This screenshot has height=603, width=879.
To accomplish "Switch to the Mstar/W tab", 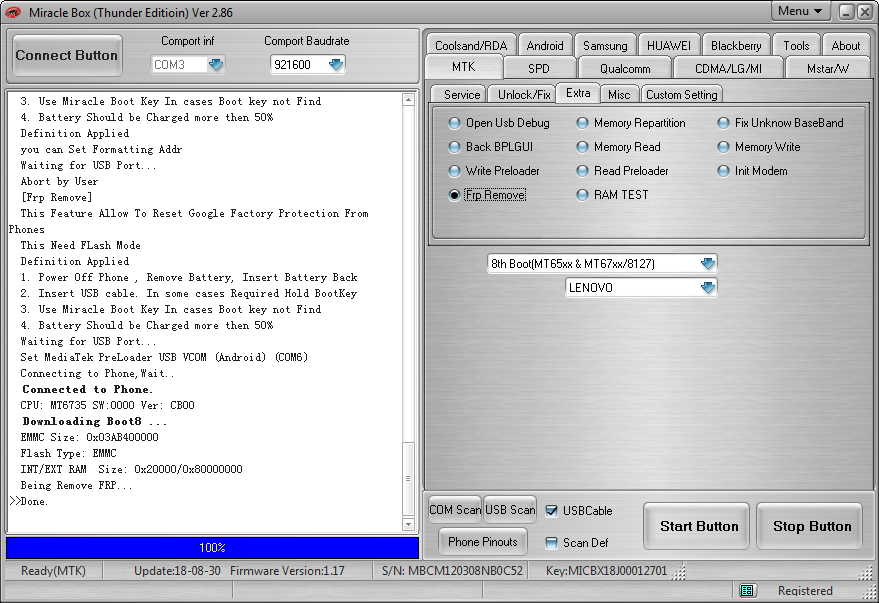I will (x=828, y=68).
